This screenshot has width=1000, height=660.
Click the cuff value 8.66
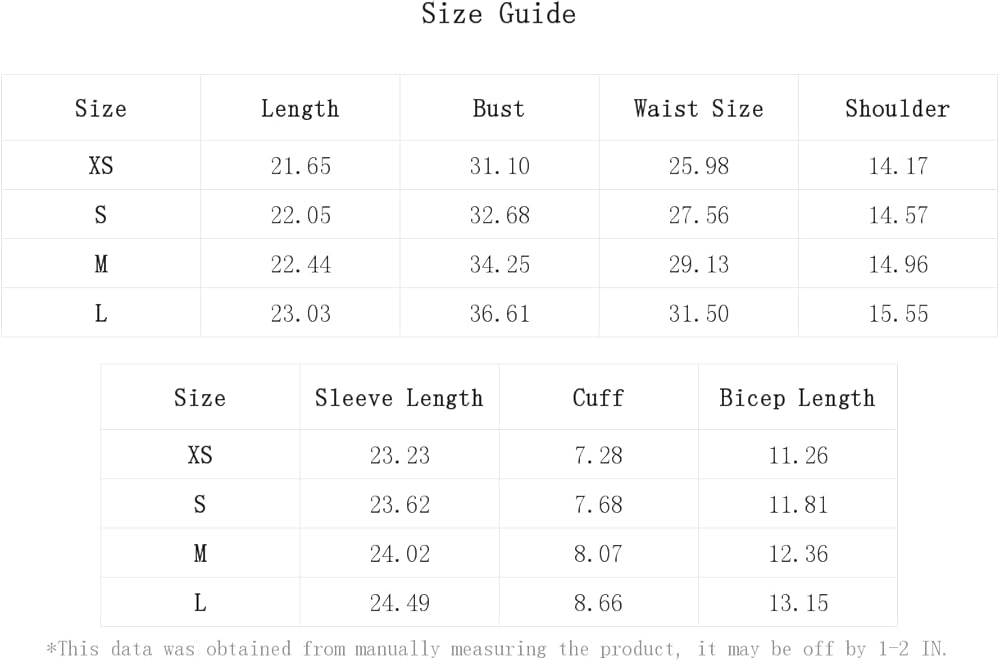coord(598,602)
